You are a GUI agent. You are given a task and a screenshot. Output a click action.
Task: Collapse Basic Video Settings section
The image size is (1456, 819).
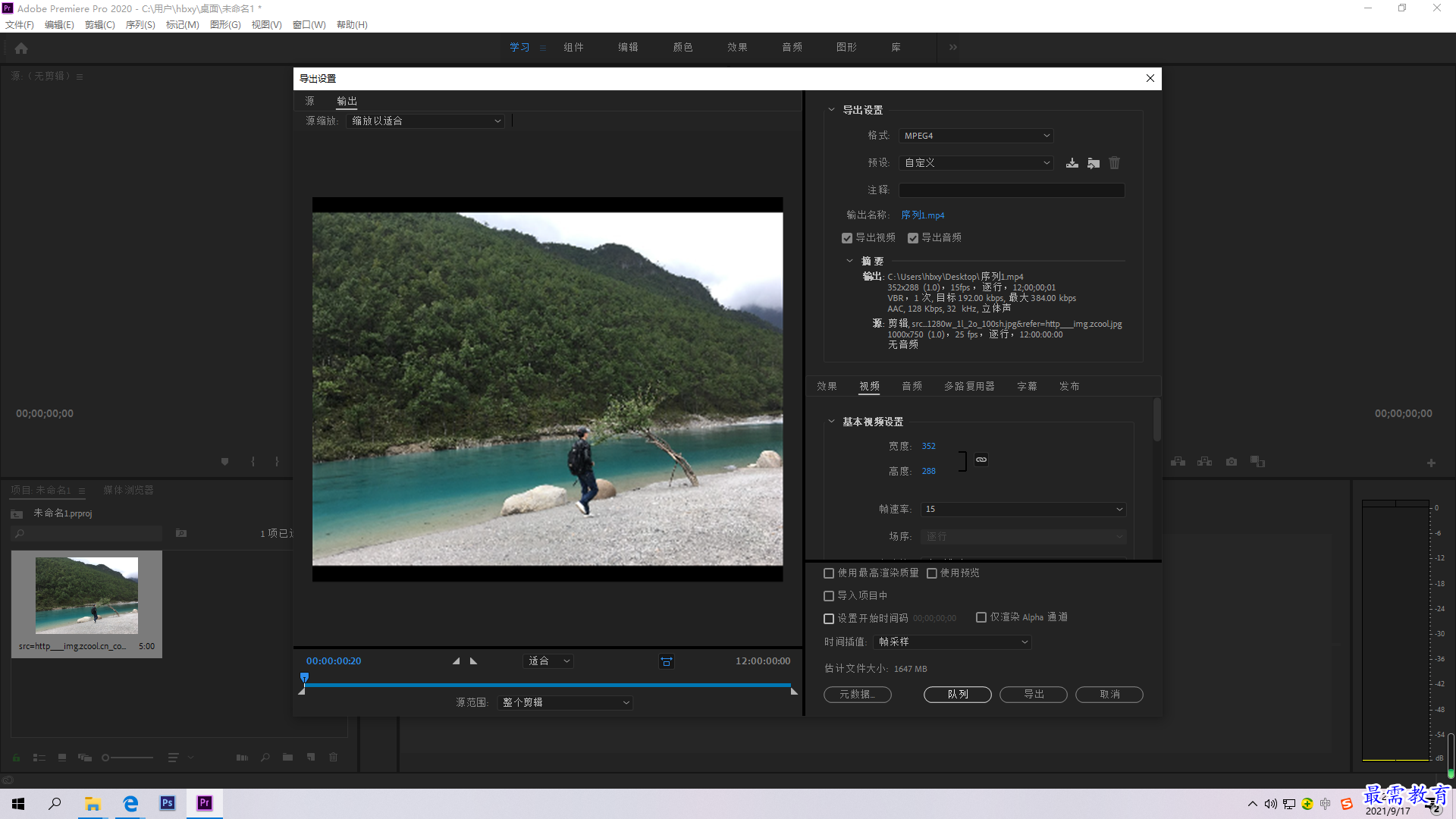tap(831, 422)
